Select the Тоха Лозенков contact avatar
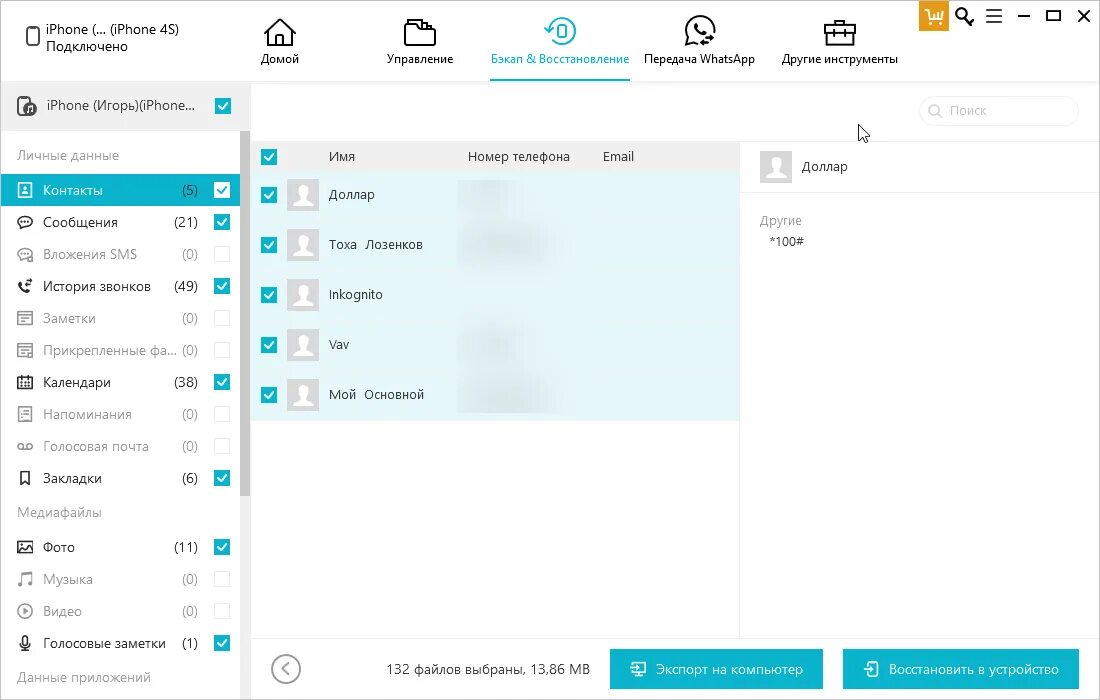The height and width of the screenshot is (700, 1100). point(303,245)
